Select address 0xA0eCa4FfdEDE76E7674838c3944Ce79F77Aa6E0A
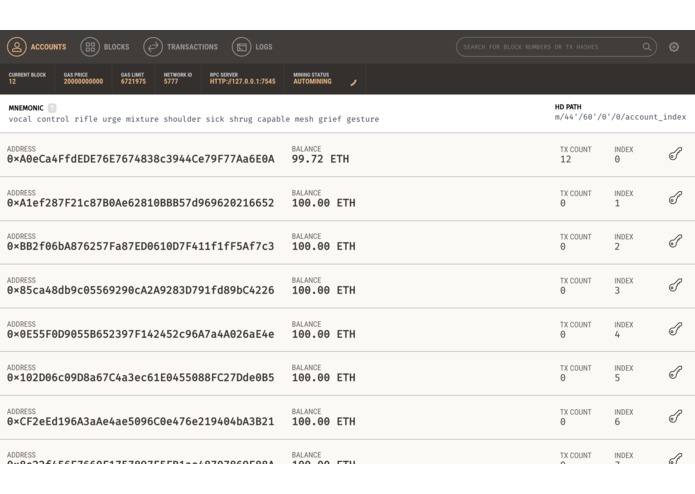 (141, 159)
